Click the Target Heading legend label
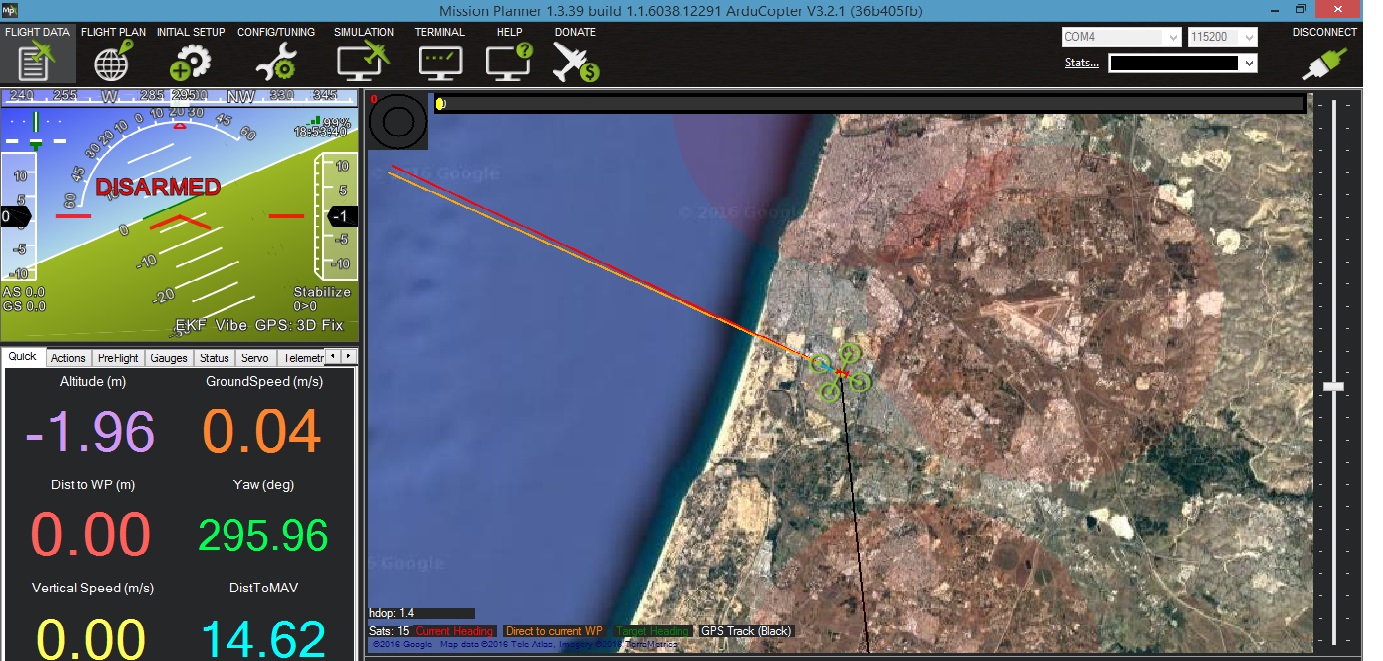This screenshot has width=1383, height=661. [x=651, y=631]
